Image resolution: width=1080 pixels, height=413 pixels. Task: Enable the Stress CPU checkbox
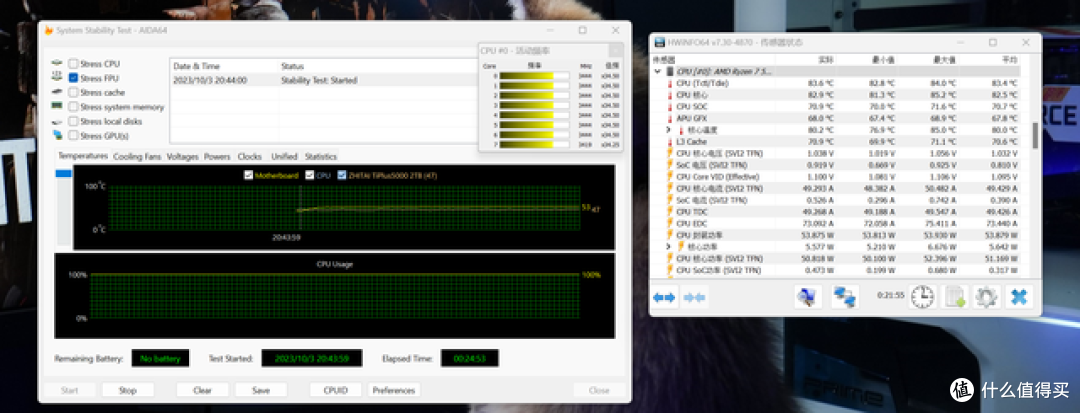click(74, 64)
